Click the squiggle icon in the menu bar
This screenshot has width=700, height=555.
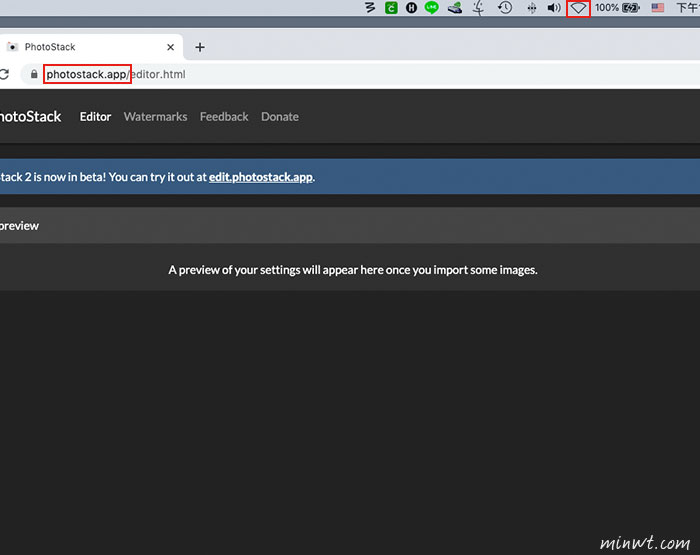(370, 8)
